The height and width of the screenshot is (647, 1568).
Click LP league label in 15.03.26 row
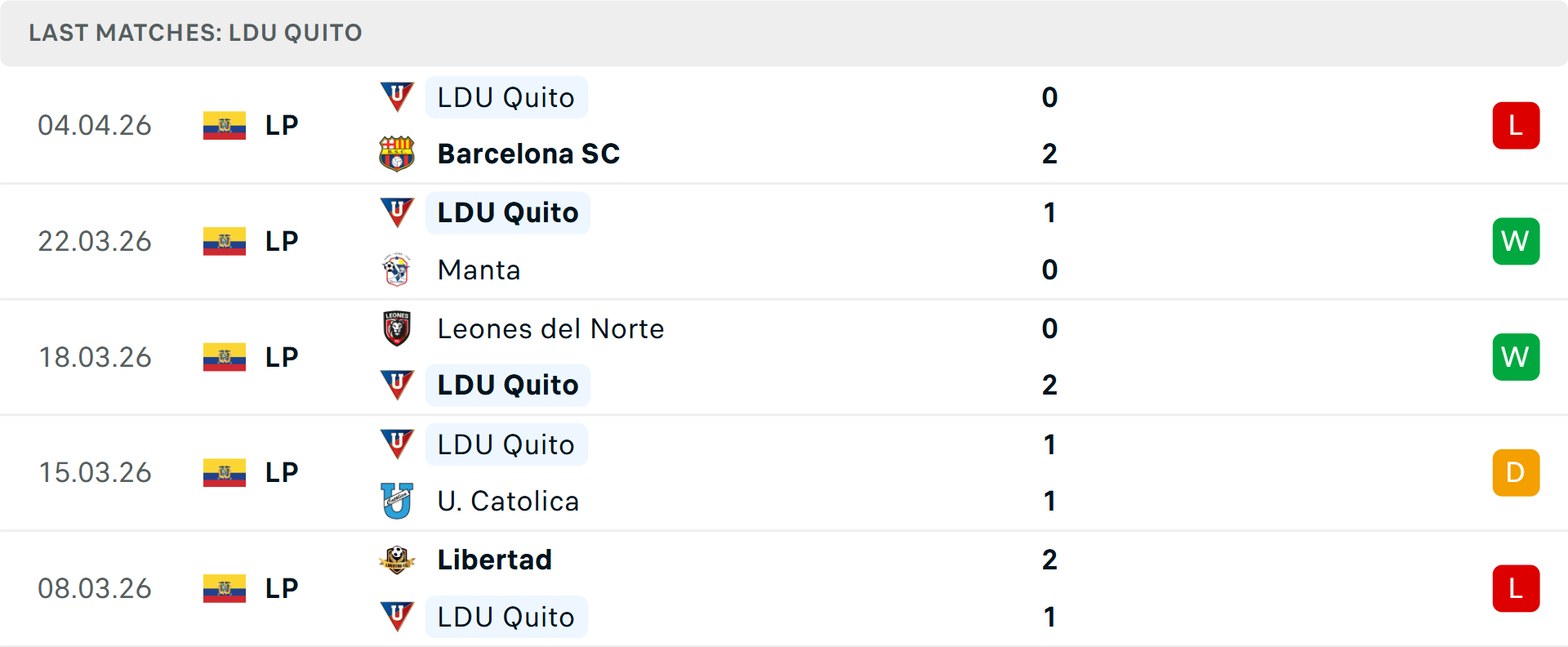coord(282,472)
